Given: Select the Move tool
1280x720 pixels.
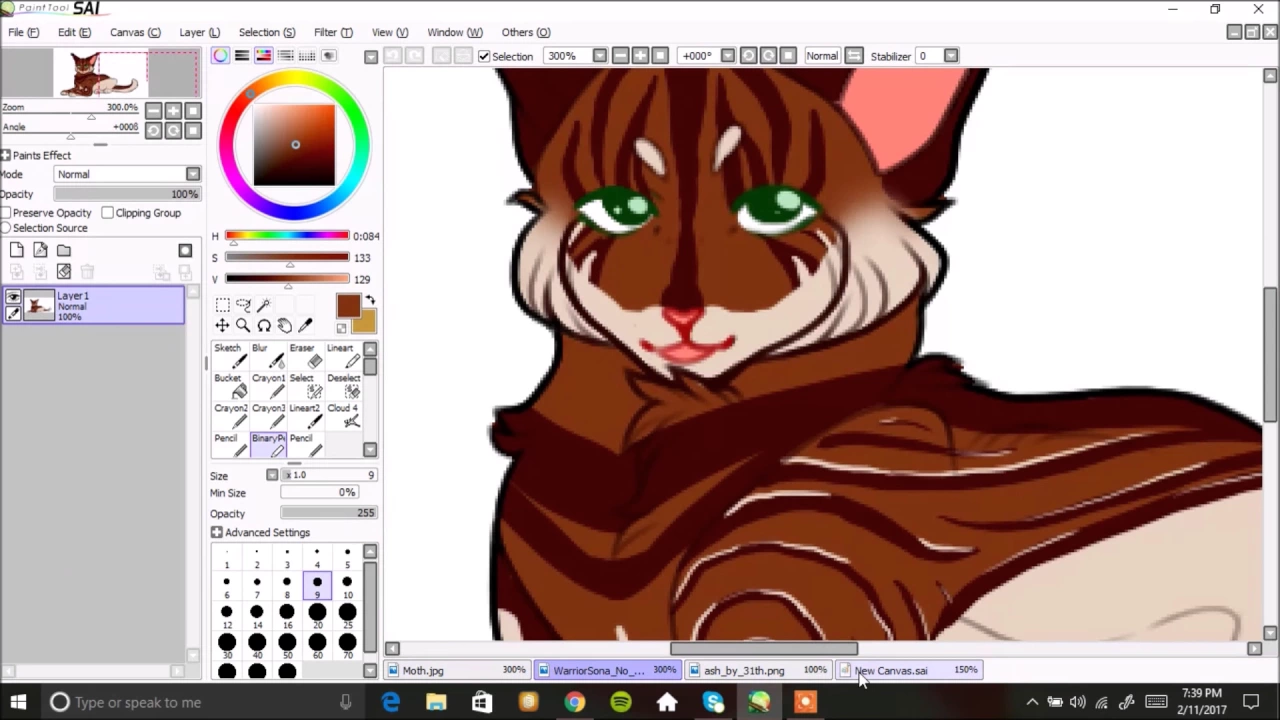Looking at the screenshot, I should (x=223, y=326).
